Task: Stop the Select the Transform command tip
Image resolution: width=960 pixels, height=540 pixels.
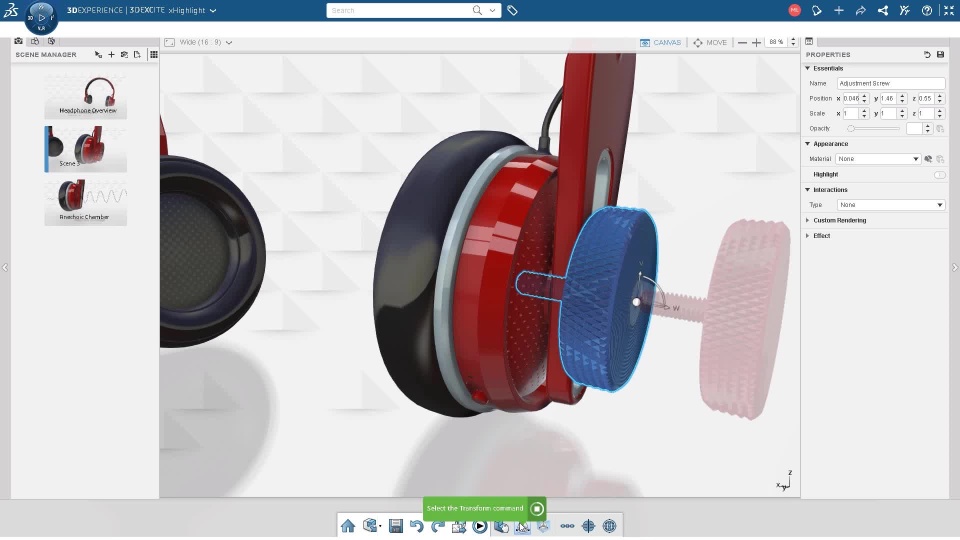Action: tap(537, 509)
